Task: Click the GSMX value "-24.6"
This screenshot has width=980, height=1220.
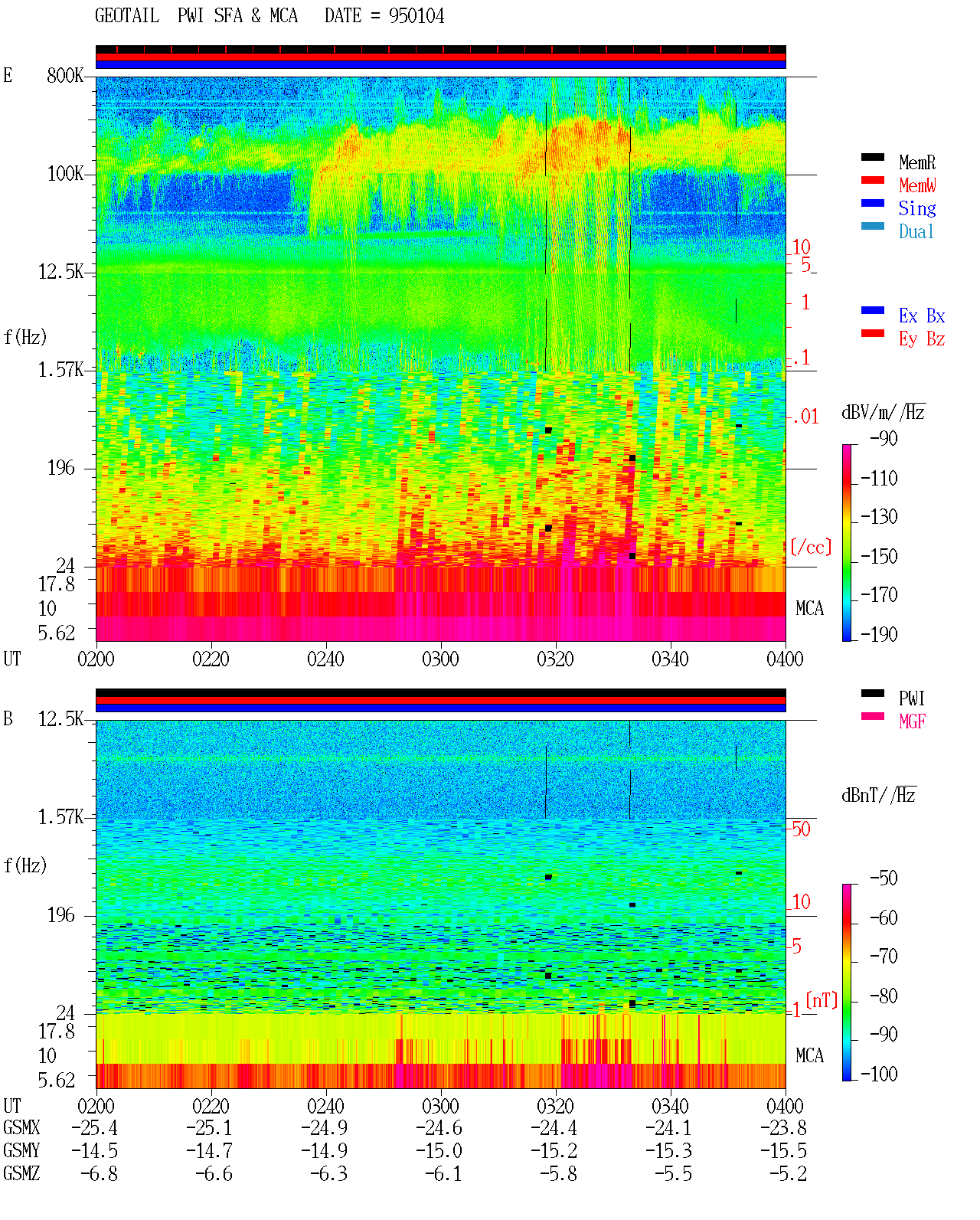Action: tap(439, 1128)
